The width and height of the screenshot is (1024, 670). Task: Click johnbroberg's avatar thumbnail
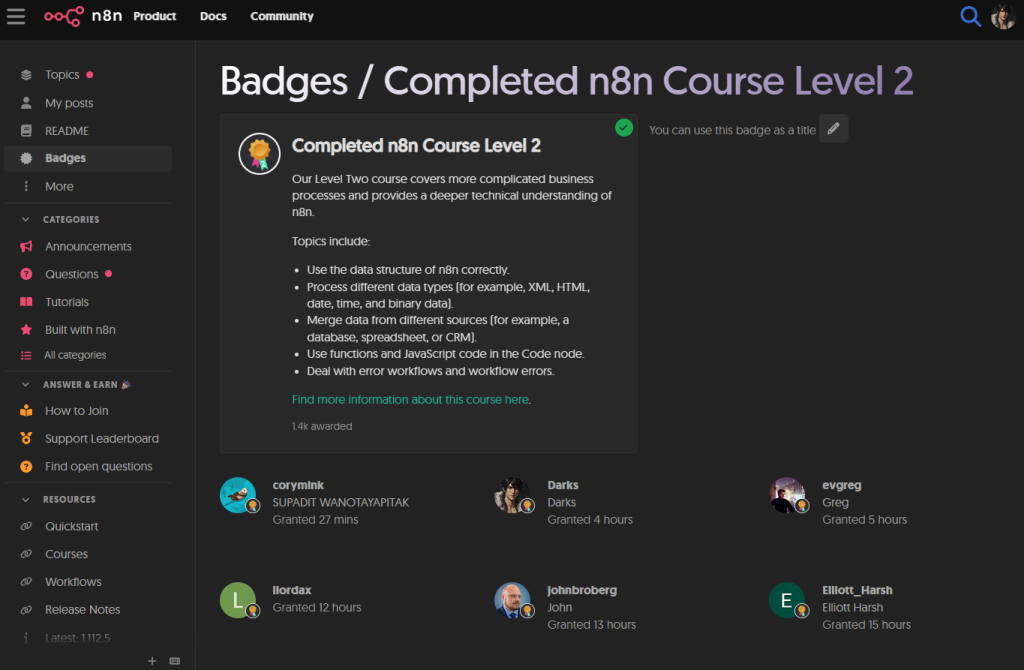[x=512, y=600]
